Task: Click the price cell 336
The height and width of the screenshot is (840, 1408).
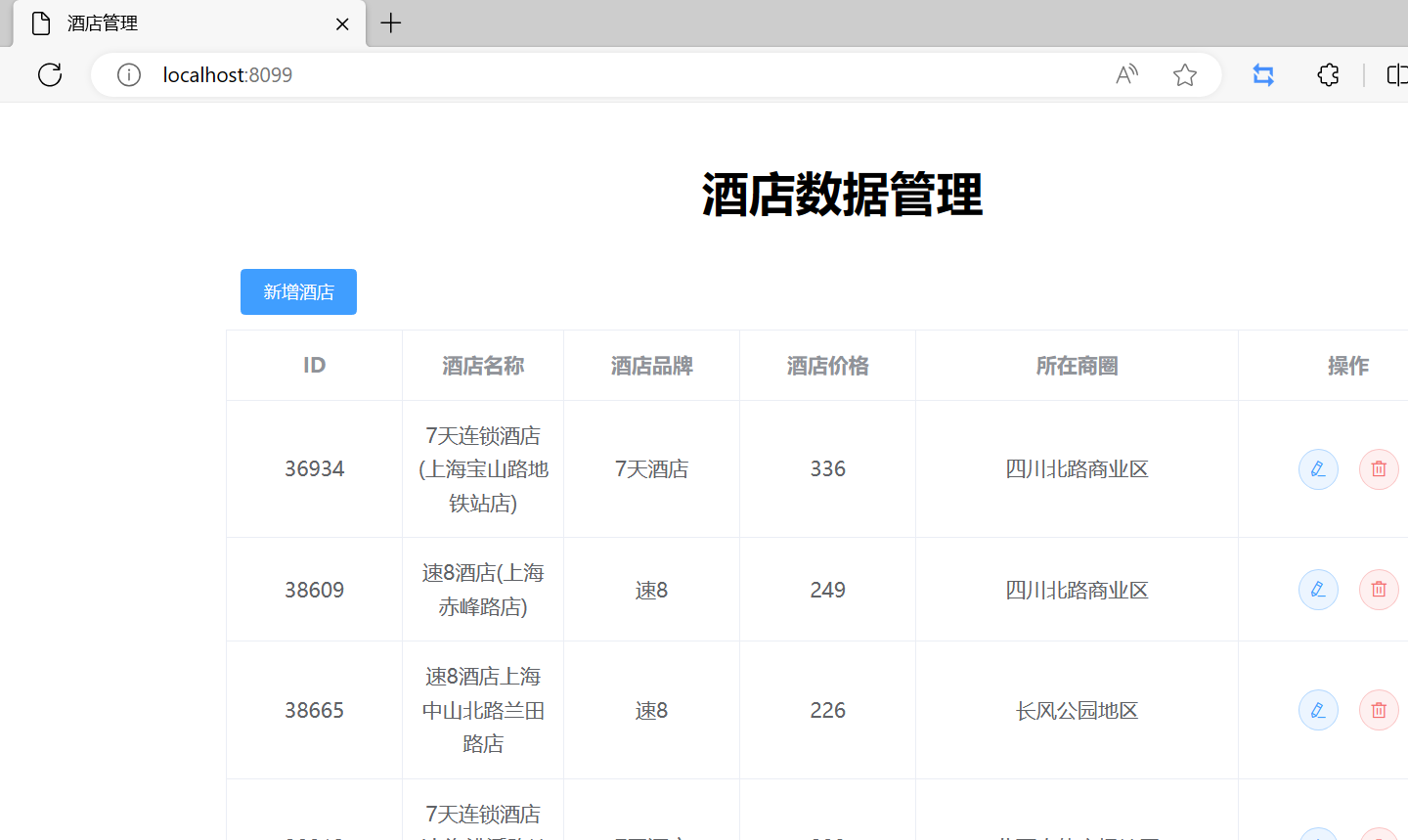Action: (828, 469)
